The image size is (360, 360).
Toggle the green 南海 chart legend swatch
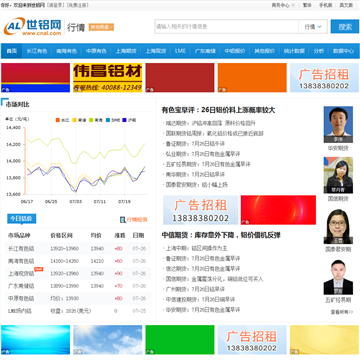(x=91, y=120)
